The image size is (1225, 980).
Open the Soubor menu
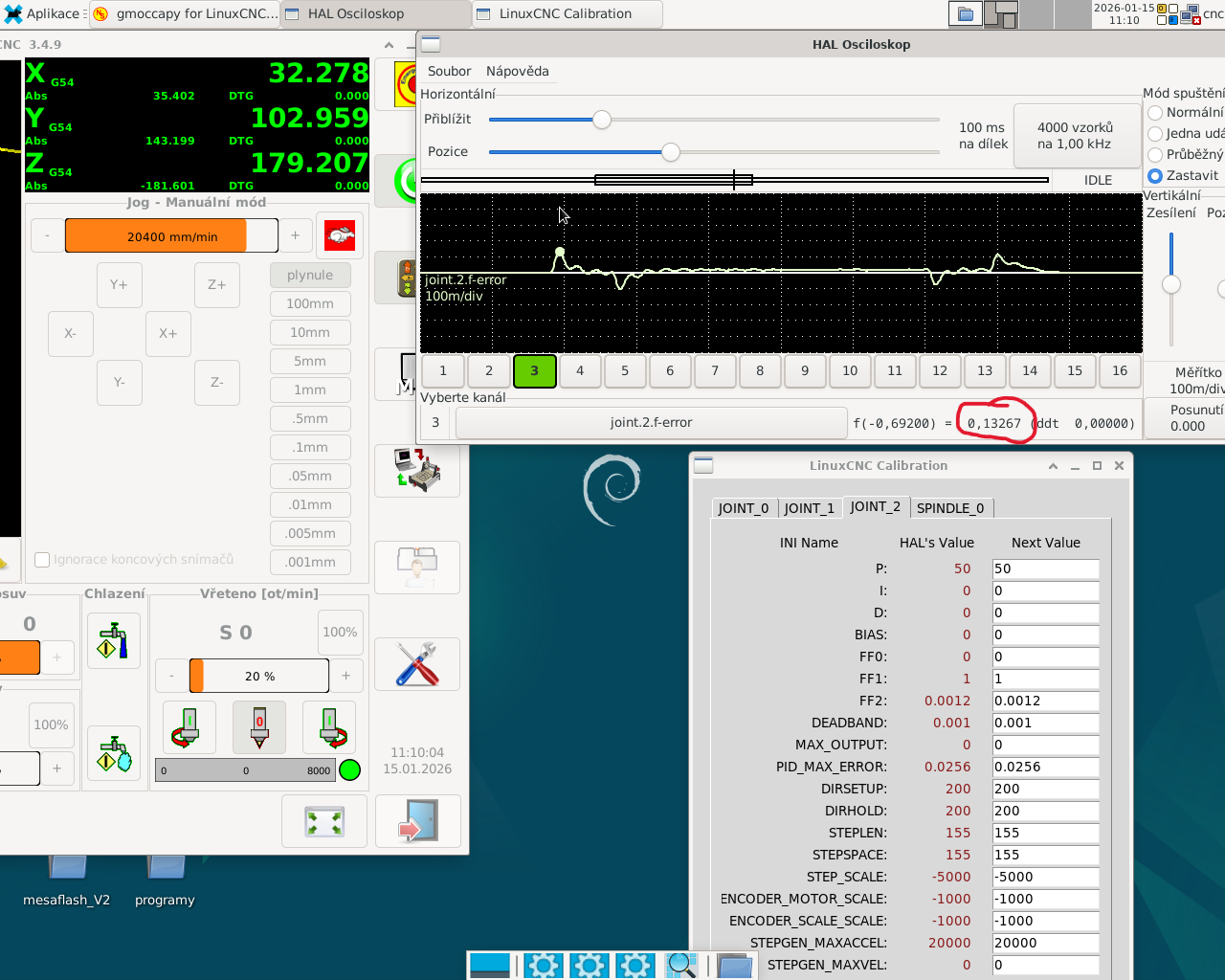(x=449, y=71)
